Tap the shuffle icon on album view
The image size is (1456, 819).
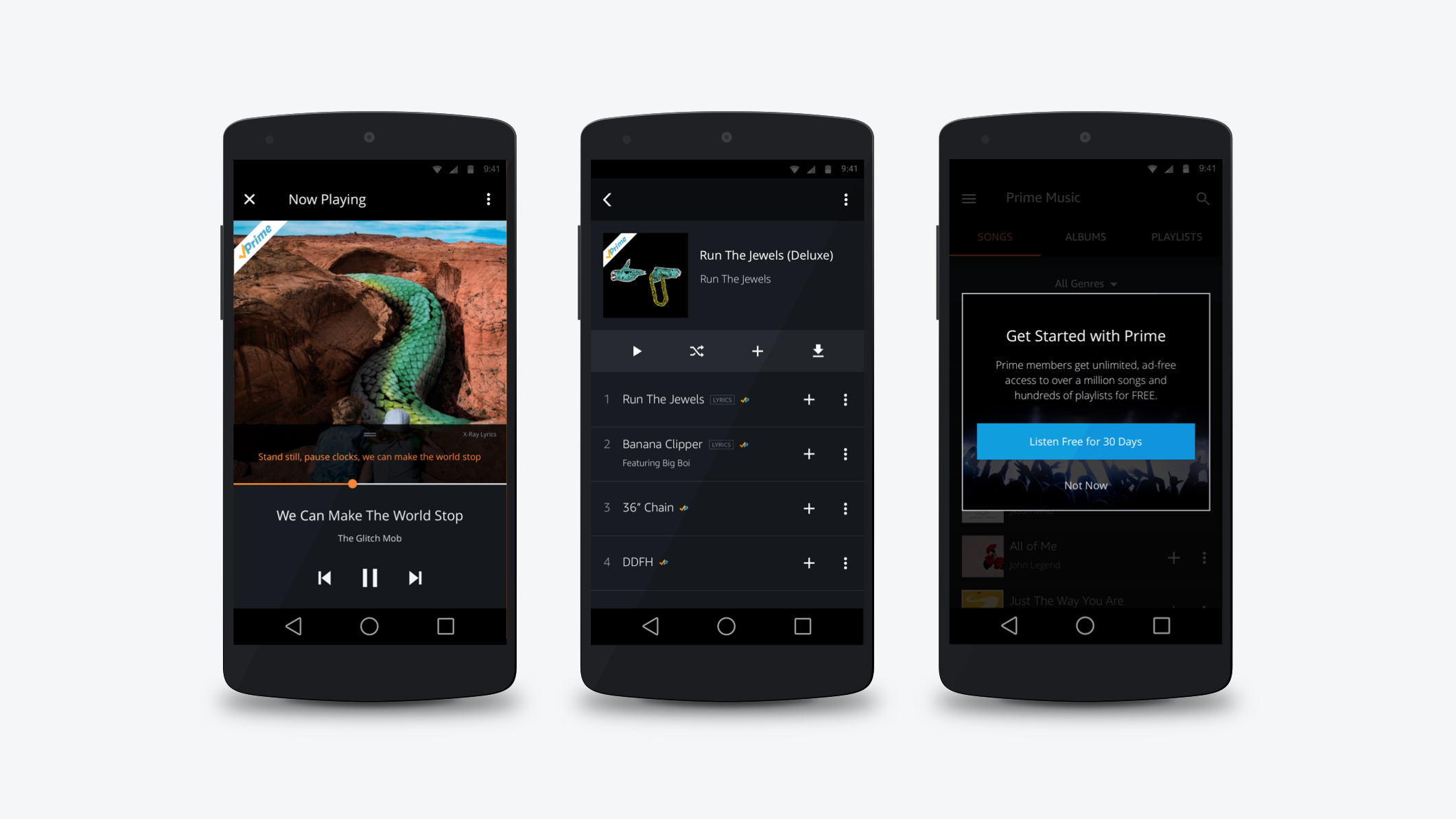click(697, 351)
